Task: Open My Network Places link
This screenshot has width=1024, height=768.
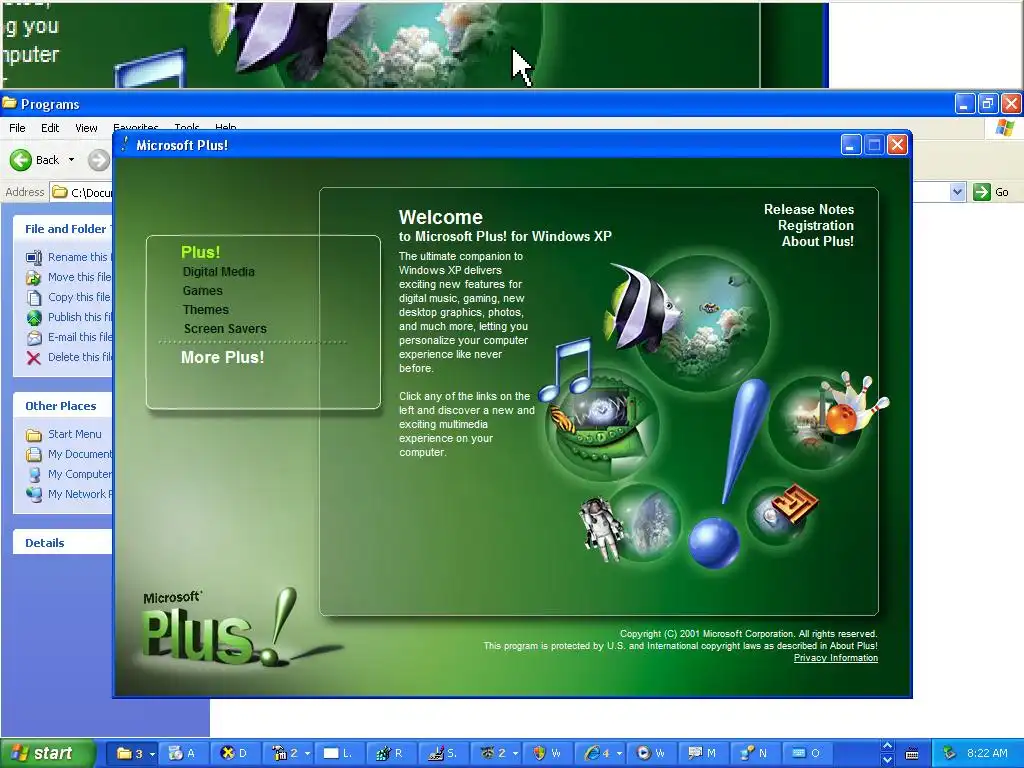Action: tap(68, 494)
